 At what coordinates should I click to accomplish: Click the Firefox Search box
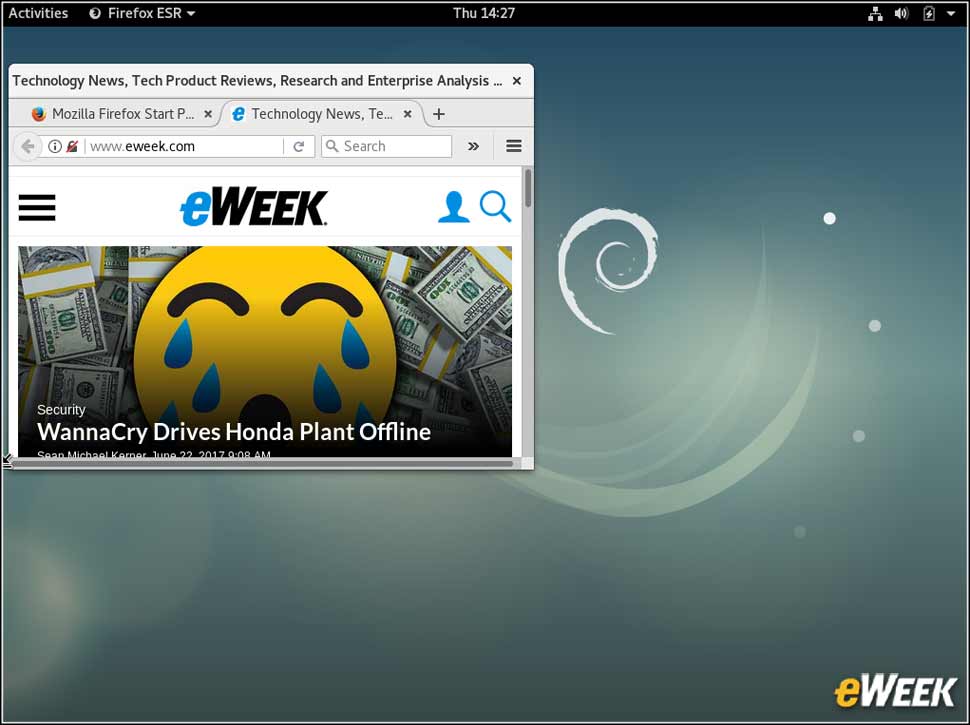tap(387, 147)
